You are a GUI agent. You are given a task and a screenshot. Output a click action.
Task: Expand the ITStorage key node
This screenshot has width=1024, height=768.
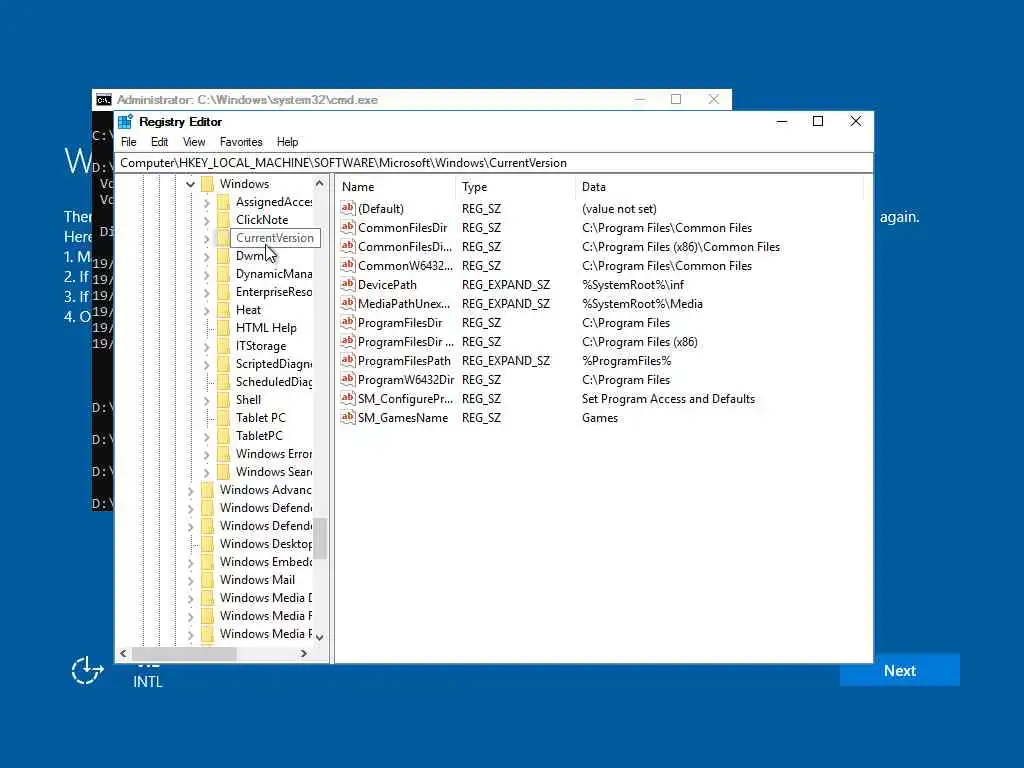(x=206, y=347)
